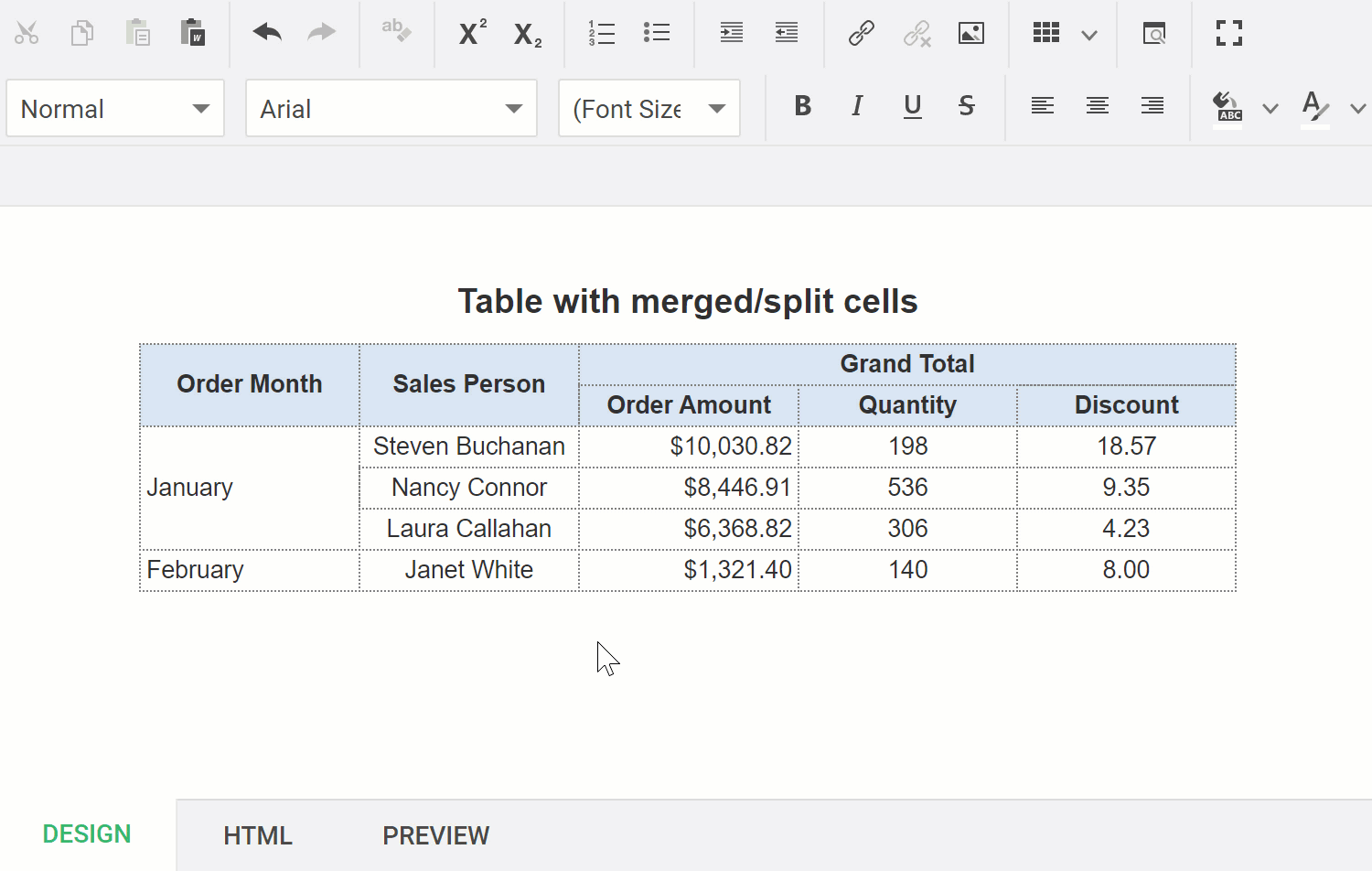Image resolution: width=1372 pixels, height=871 pixels.
Task: Expand the Arial font name dropdown
Action: coord(391,109)
